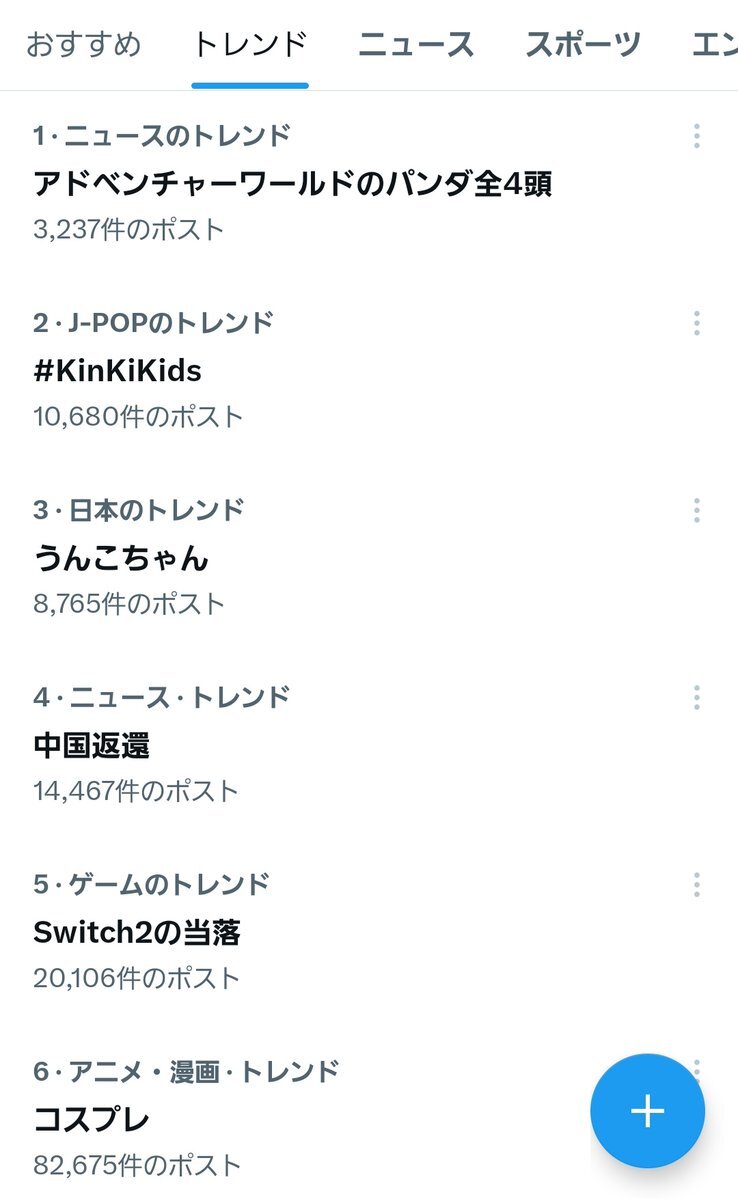738x1199 pixels.
Task: Go to the スポーツ tab
Action: click(583, 45)
